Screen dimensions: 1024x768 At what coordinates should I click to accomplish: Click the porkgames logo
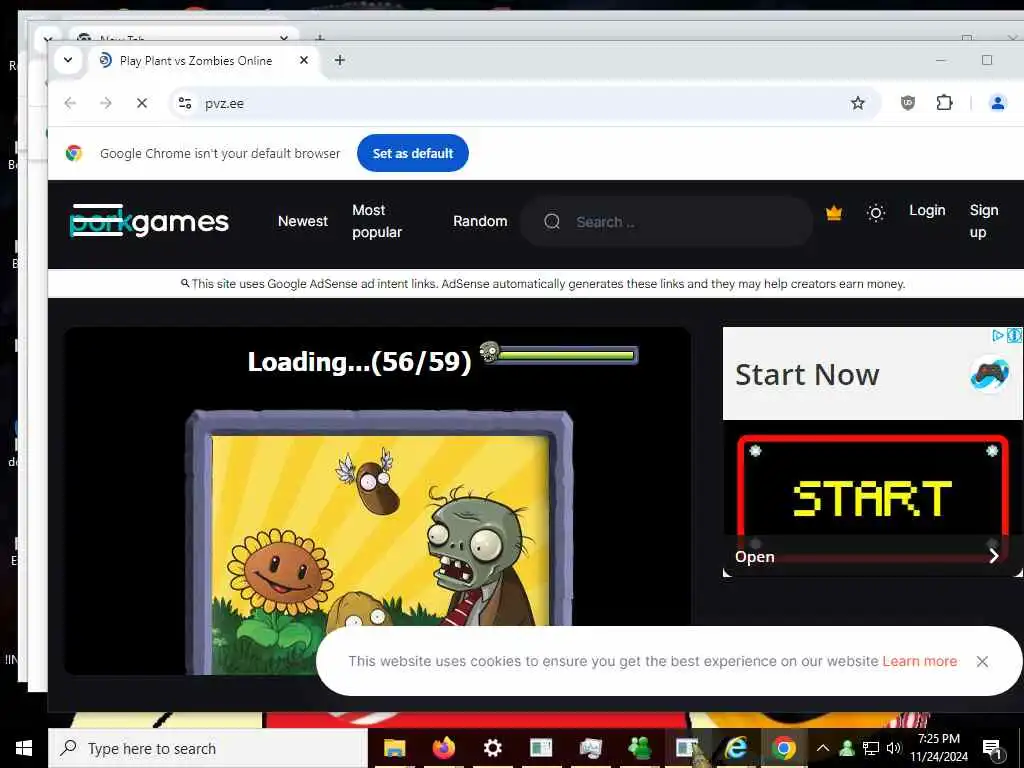point(149,221)
